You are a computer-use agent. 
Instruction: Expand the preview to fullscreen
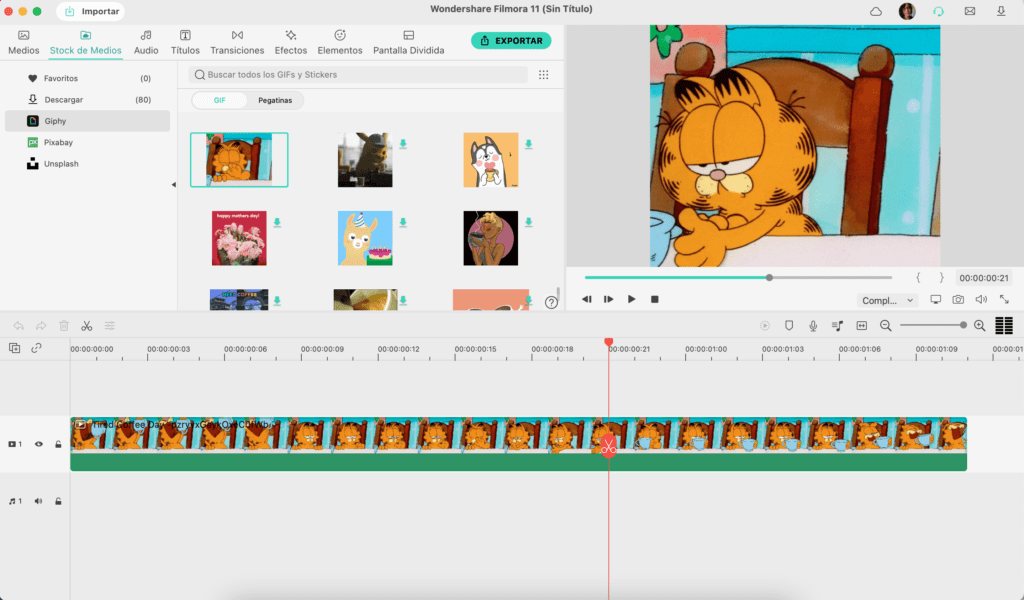(x=1004, y=300)
